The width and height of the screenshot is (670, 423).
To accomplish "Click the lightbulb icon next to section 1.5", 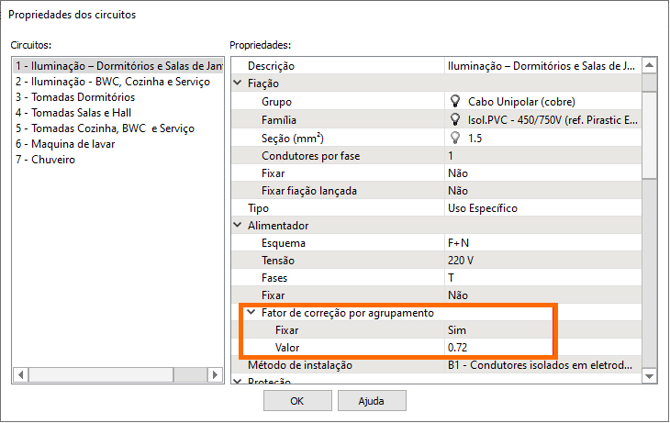I will (x=456, y=137).
